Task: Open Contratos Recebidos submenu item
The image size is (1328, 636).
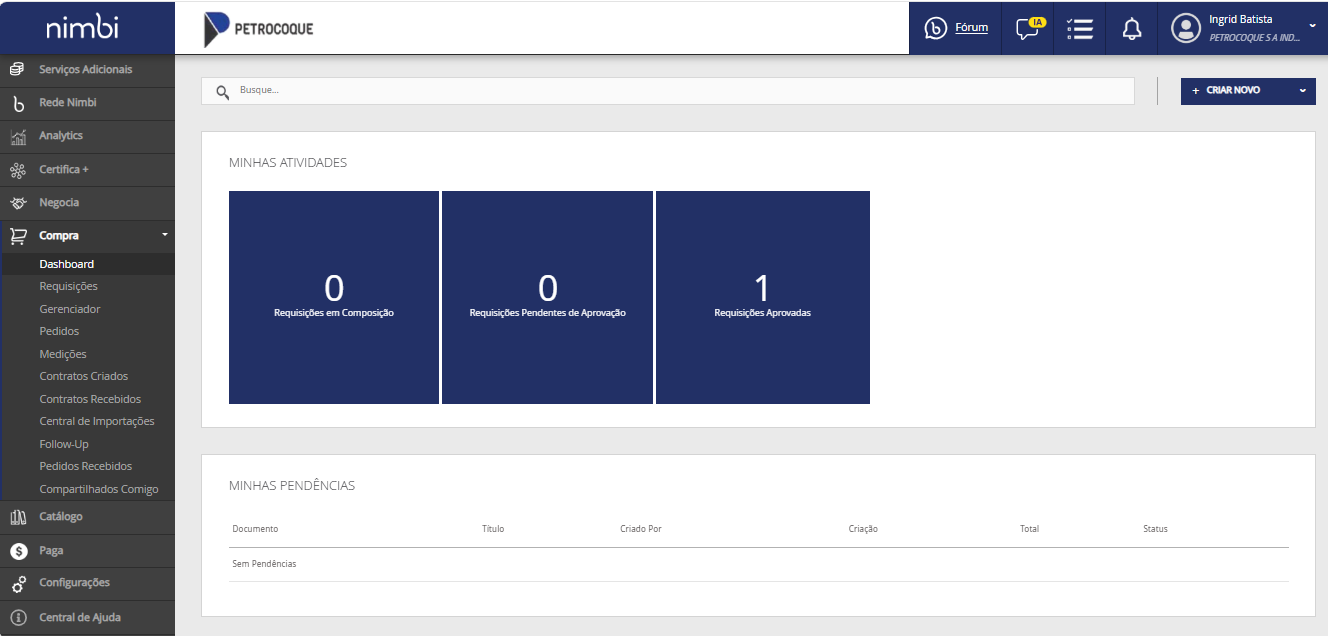Action: (x=90, y=399)
